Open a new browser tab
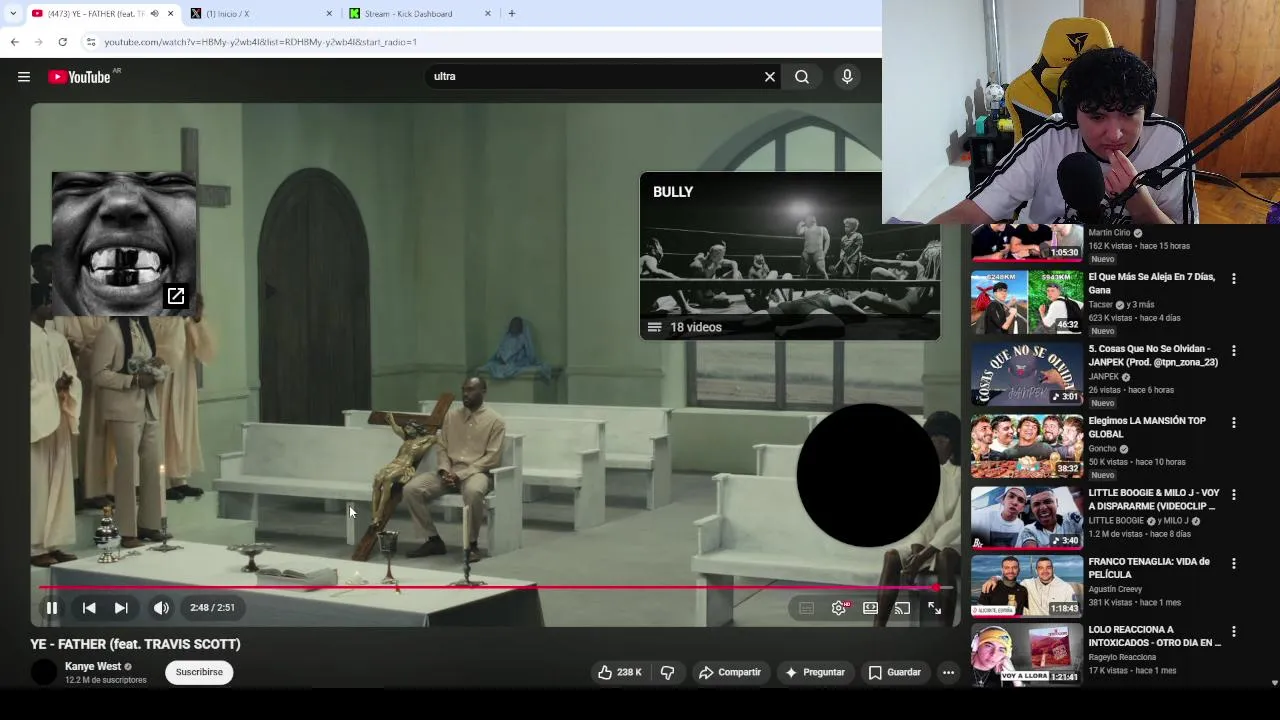Image resolution: width=1280 pixels, height=720 pixels. tap(512, 13)
